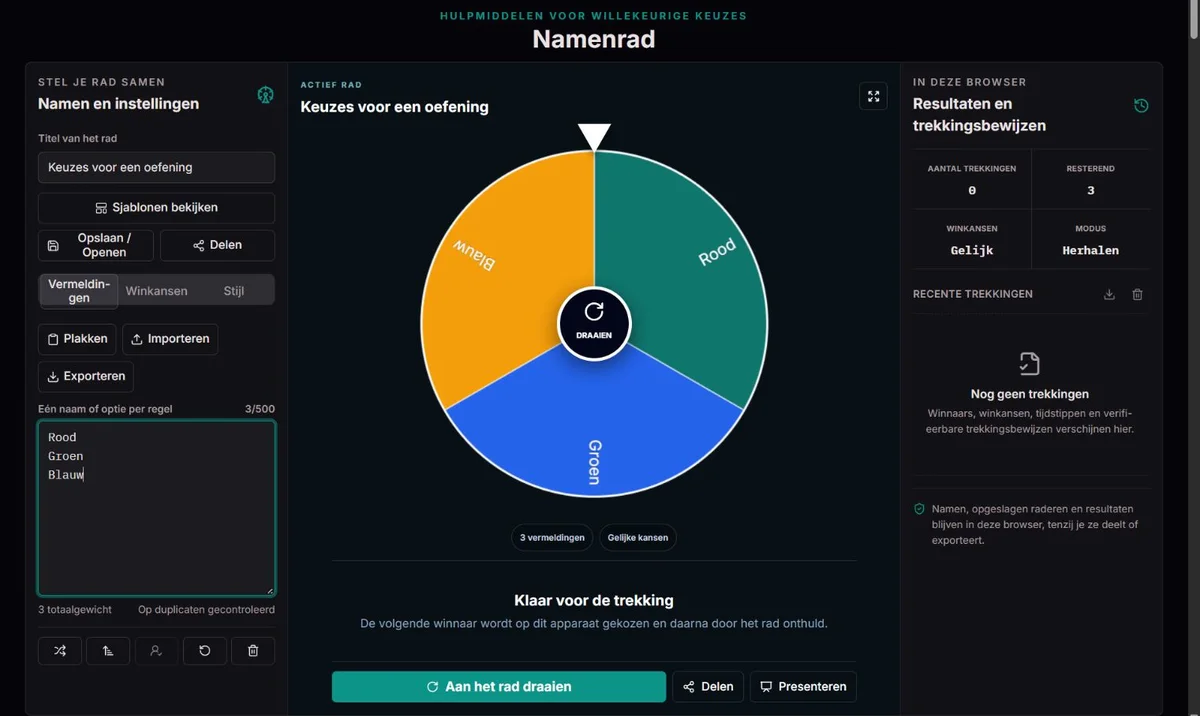Click Aan het rad draaien

pyautogui.click(x=499, y=687)
